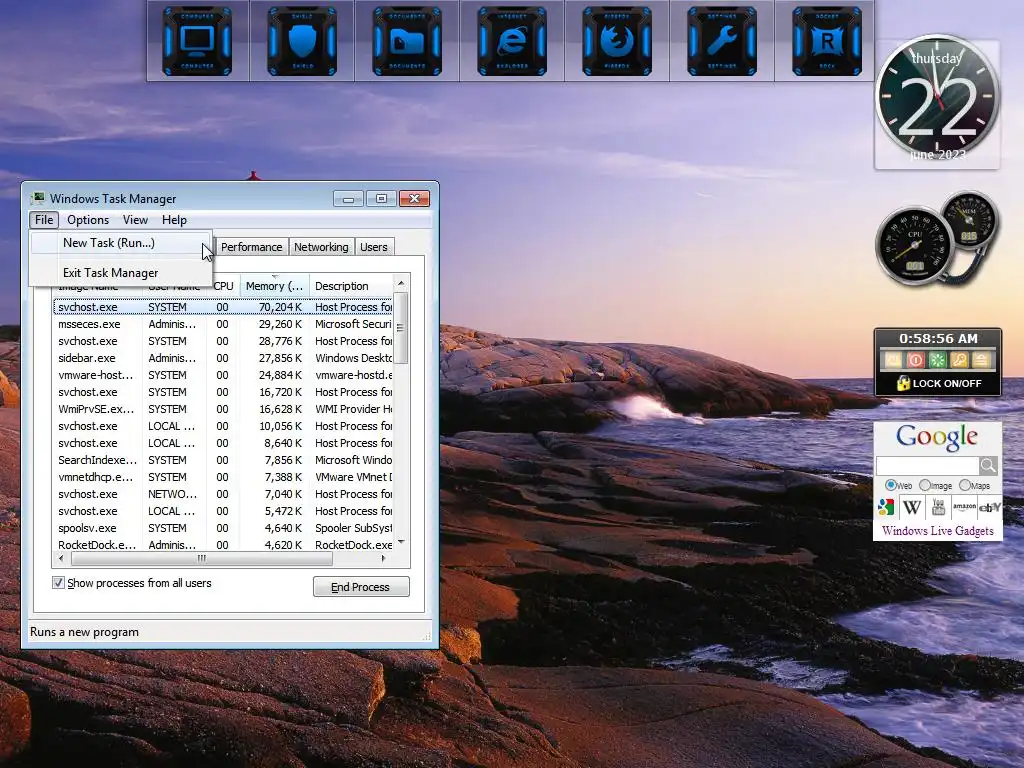This screenshot has height=768, width=1024.
Task: Open the Settings wrench dock icon
Action: tap(722, 40)
